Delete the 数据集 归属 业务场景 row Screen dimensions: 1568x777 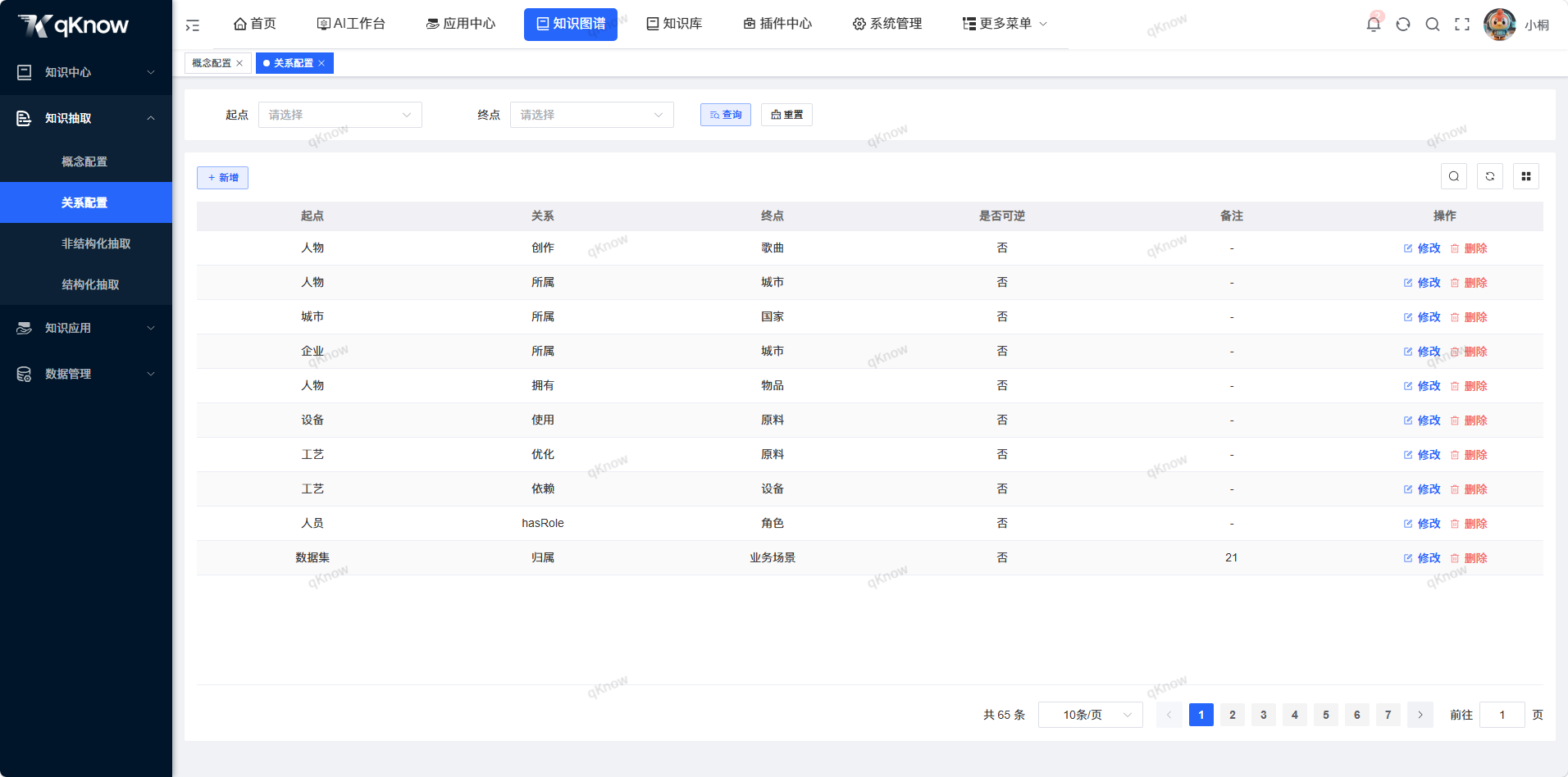(1469, 558)
